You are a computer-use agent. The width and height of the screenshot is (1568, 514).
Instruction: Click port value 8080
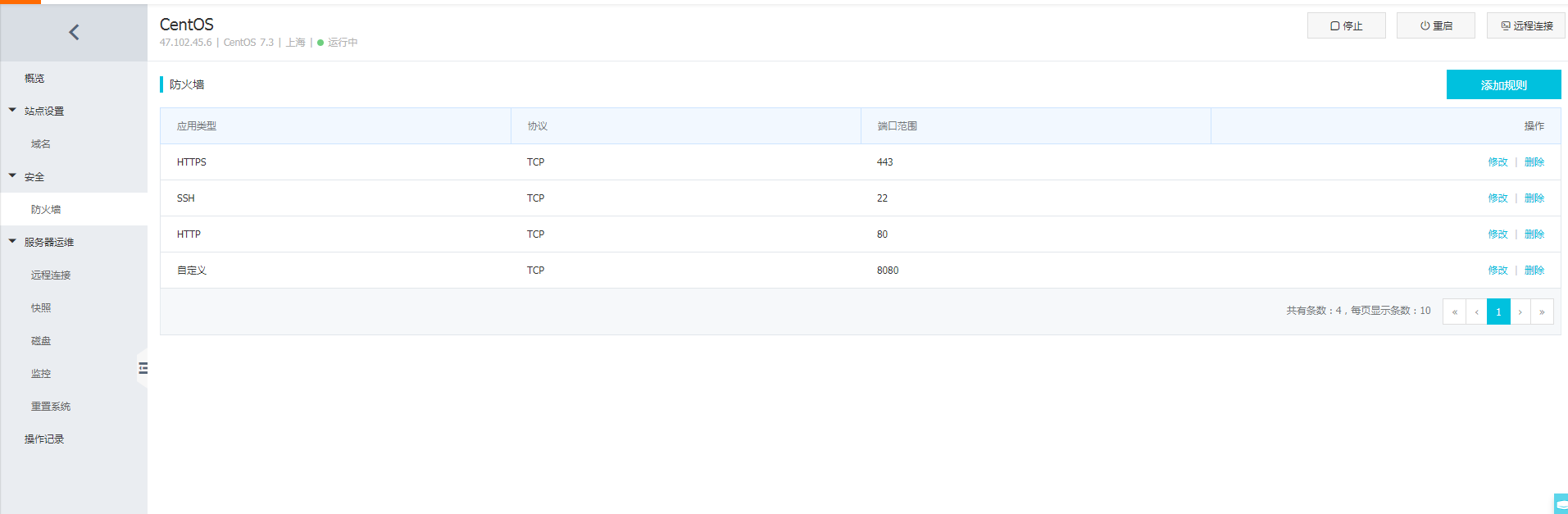click(888, 271)
